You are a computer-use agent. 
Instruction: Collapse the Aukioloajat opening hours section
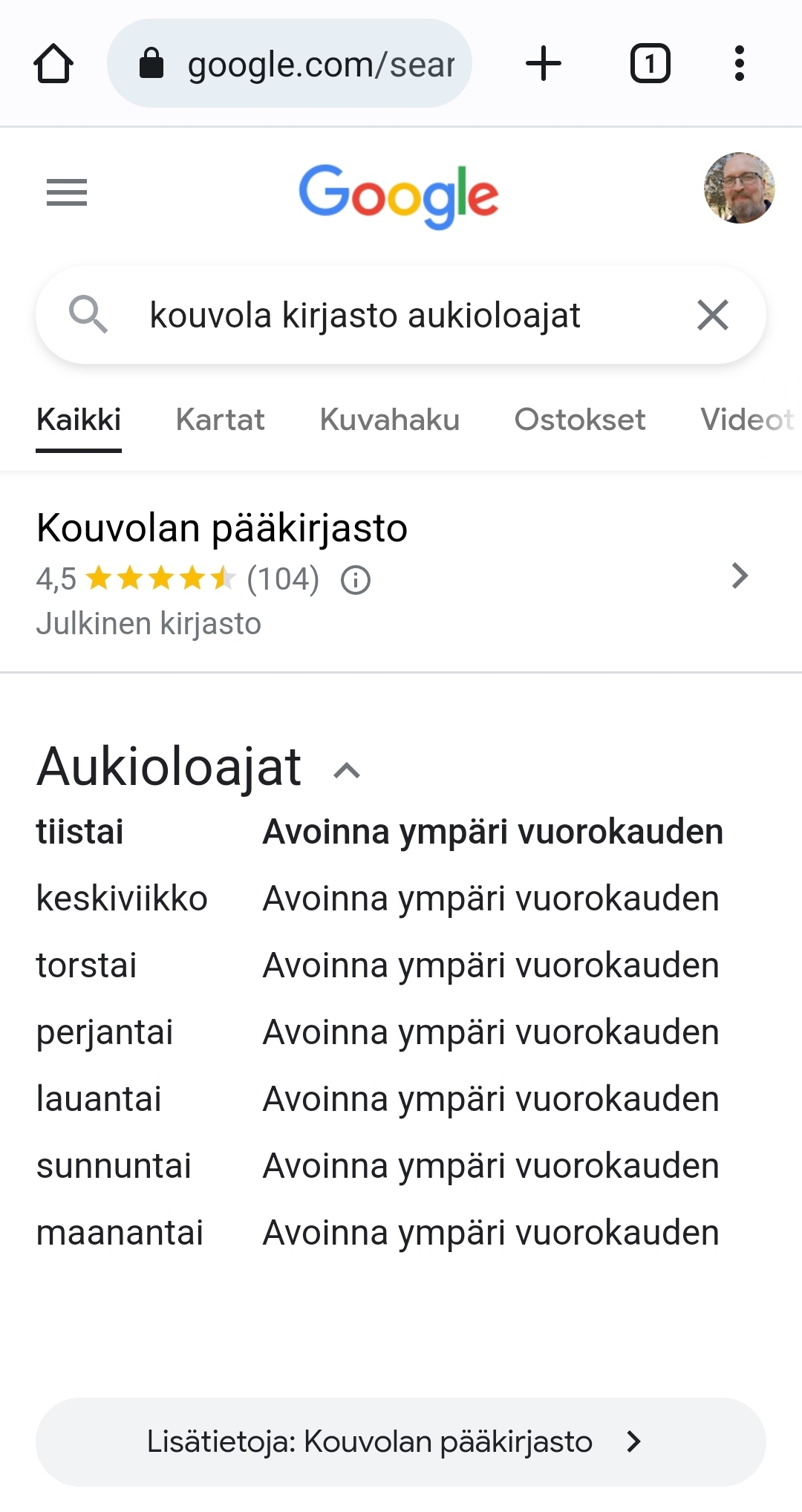347,771
